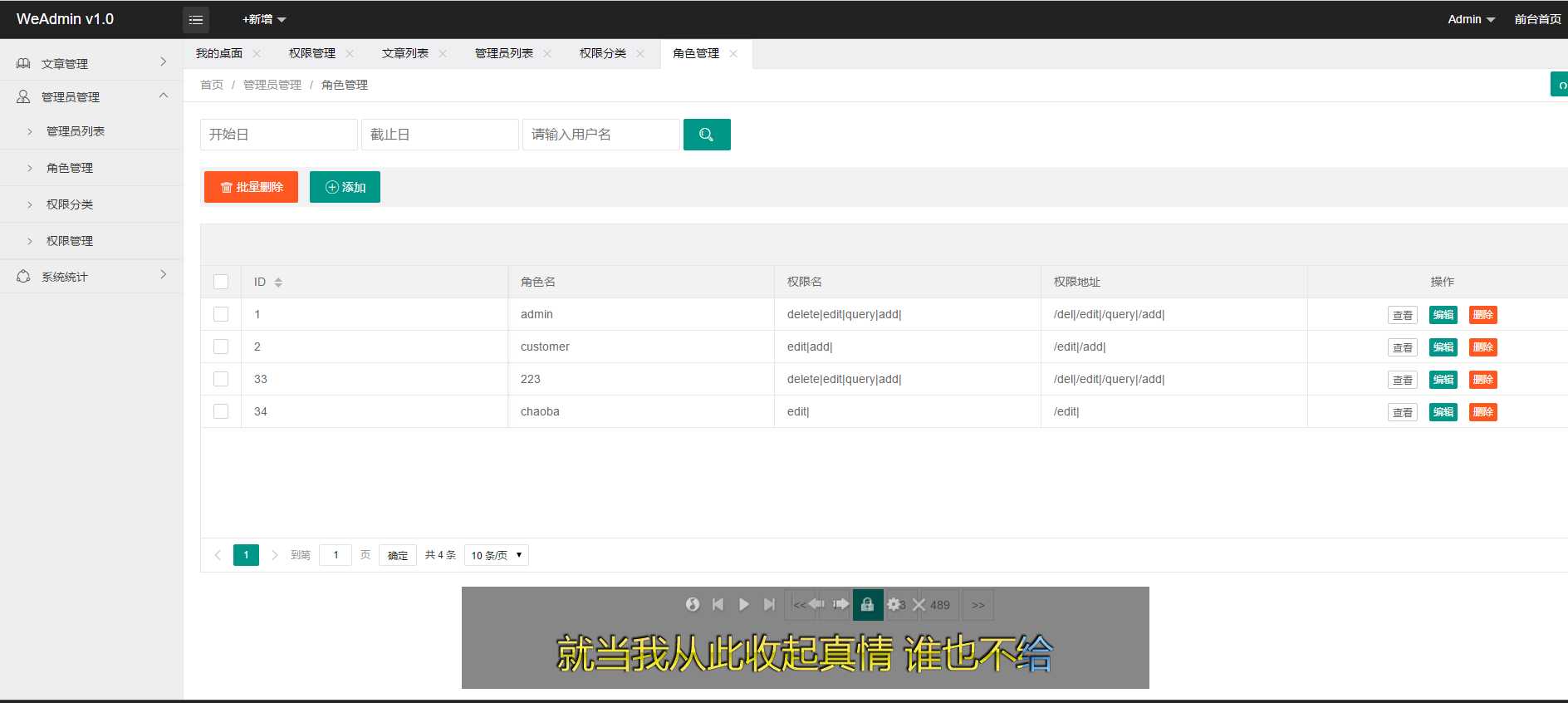Screen dimensions: 1568x703
Task: Click 删除 for the customer row
Action: [1483, 347]
